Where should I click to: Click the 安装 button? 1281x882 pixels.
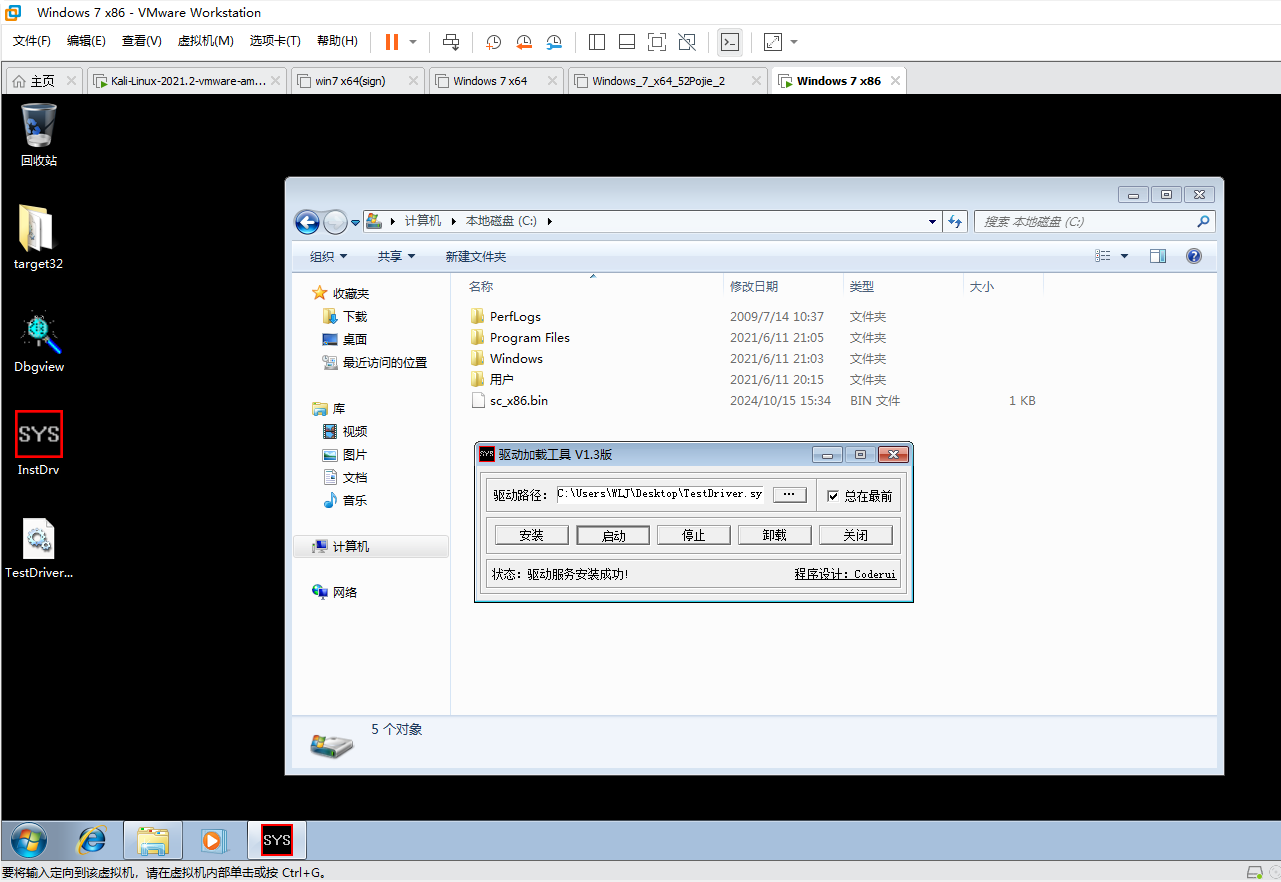(532, 535)
